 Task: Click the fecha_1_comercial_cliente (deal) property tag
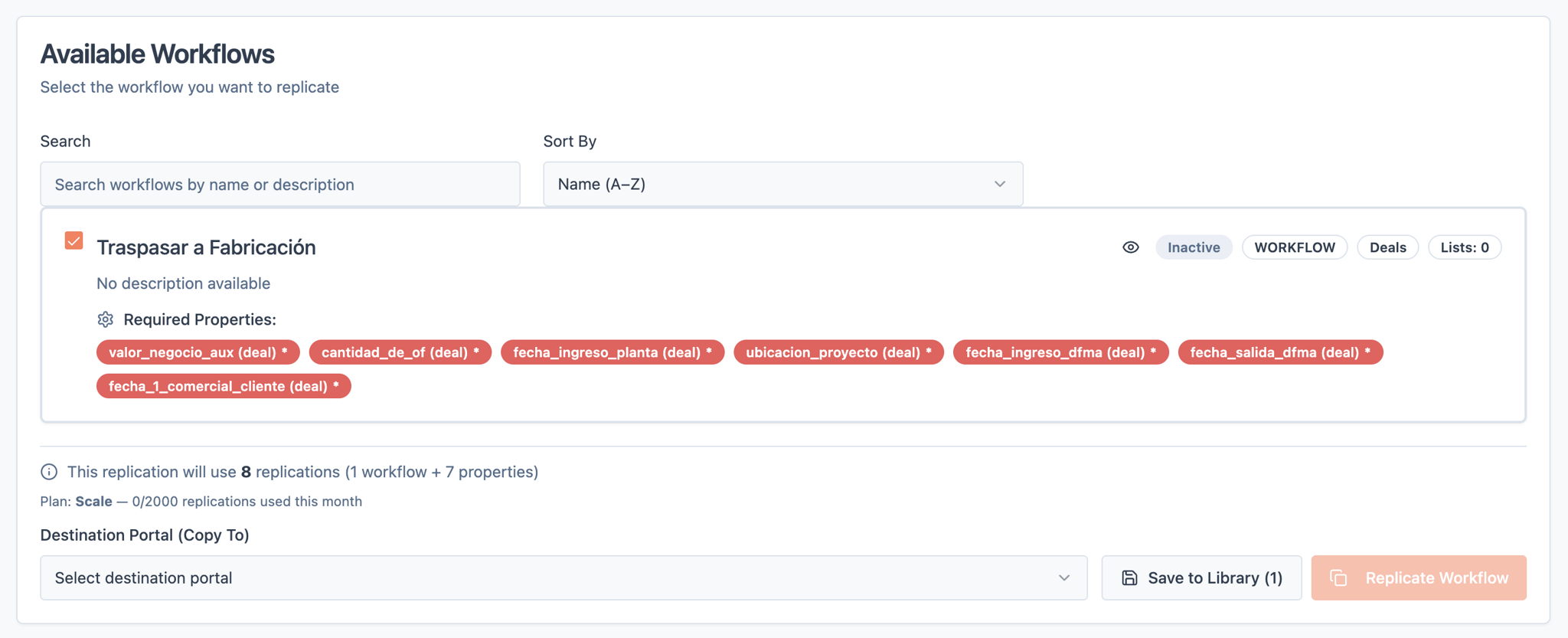[224, 386]
